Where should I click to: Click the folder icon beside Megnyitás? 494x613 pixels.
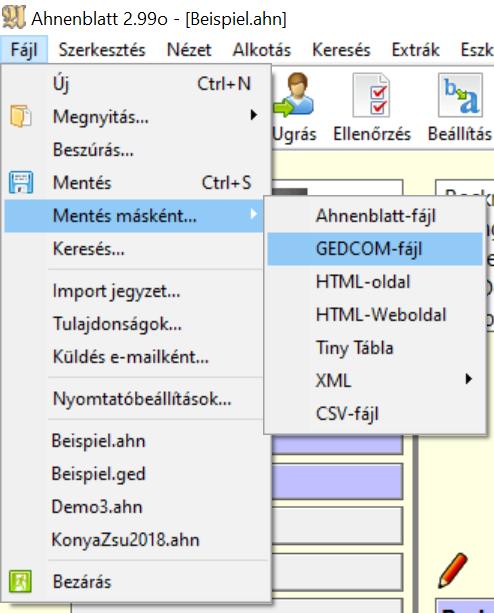pyautogui.click(x=21, y=116)
